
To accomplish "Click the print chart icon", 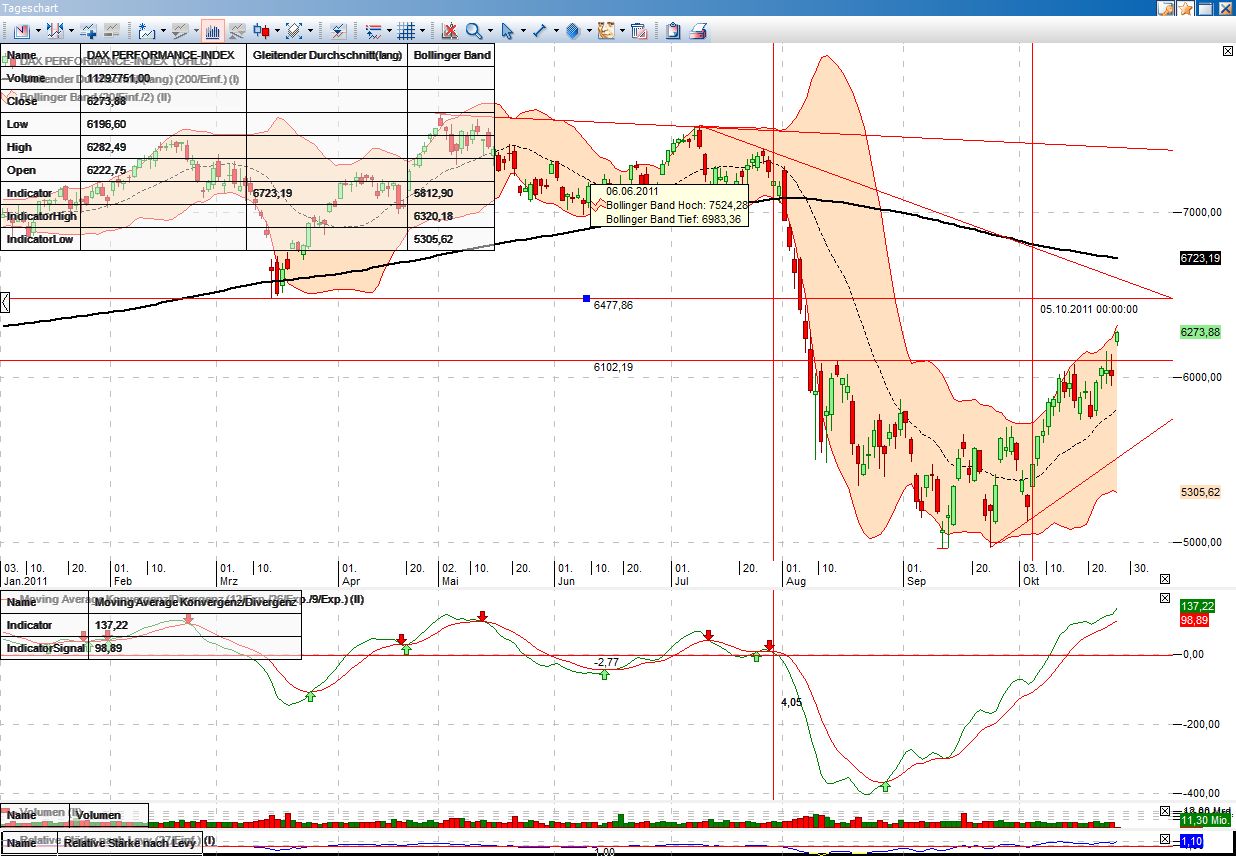I will pos(697,32).
